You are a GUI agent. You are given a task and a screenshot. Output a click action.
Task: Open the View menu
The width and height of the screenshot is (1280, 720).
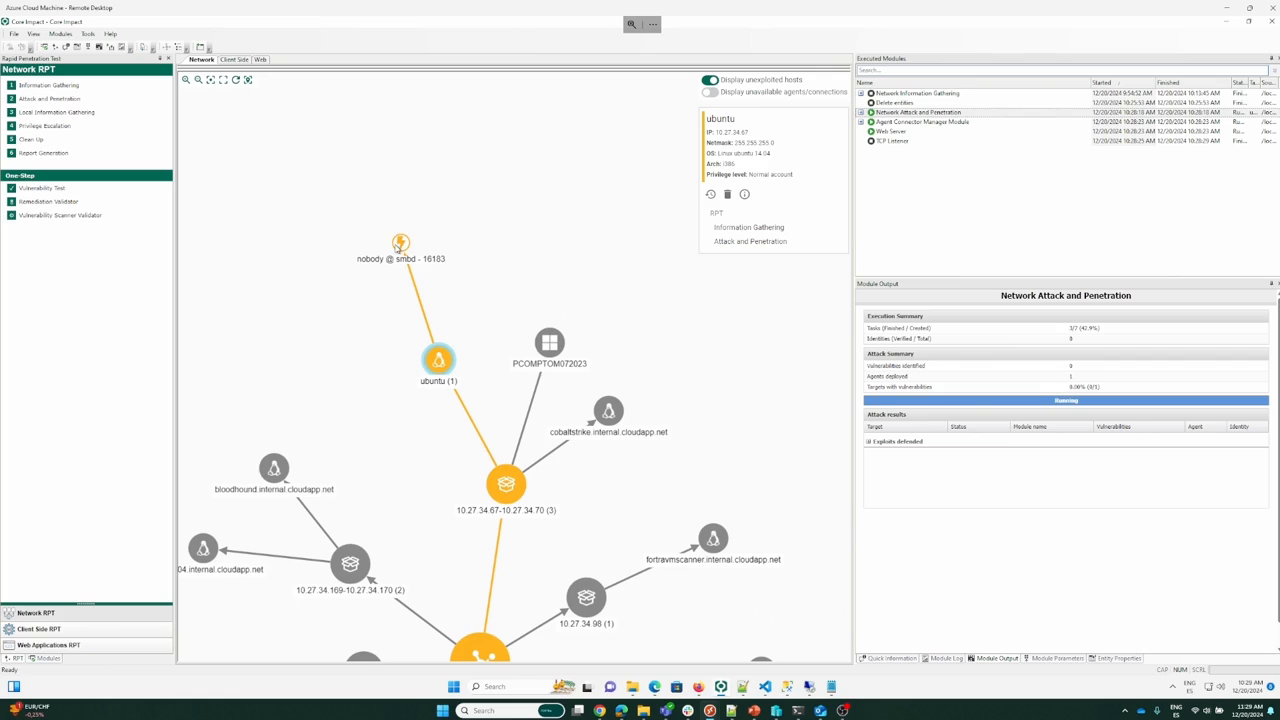pyautogui.click(x=33, y=34)
